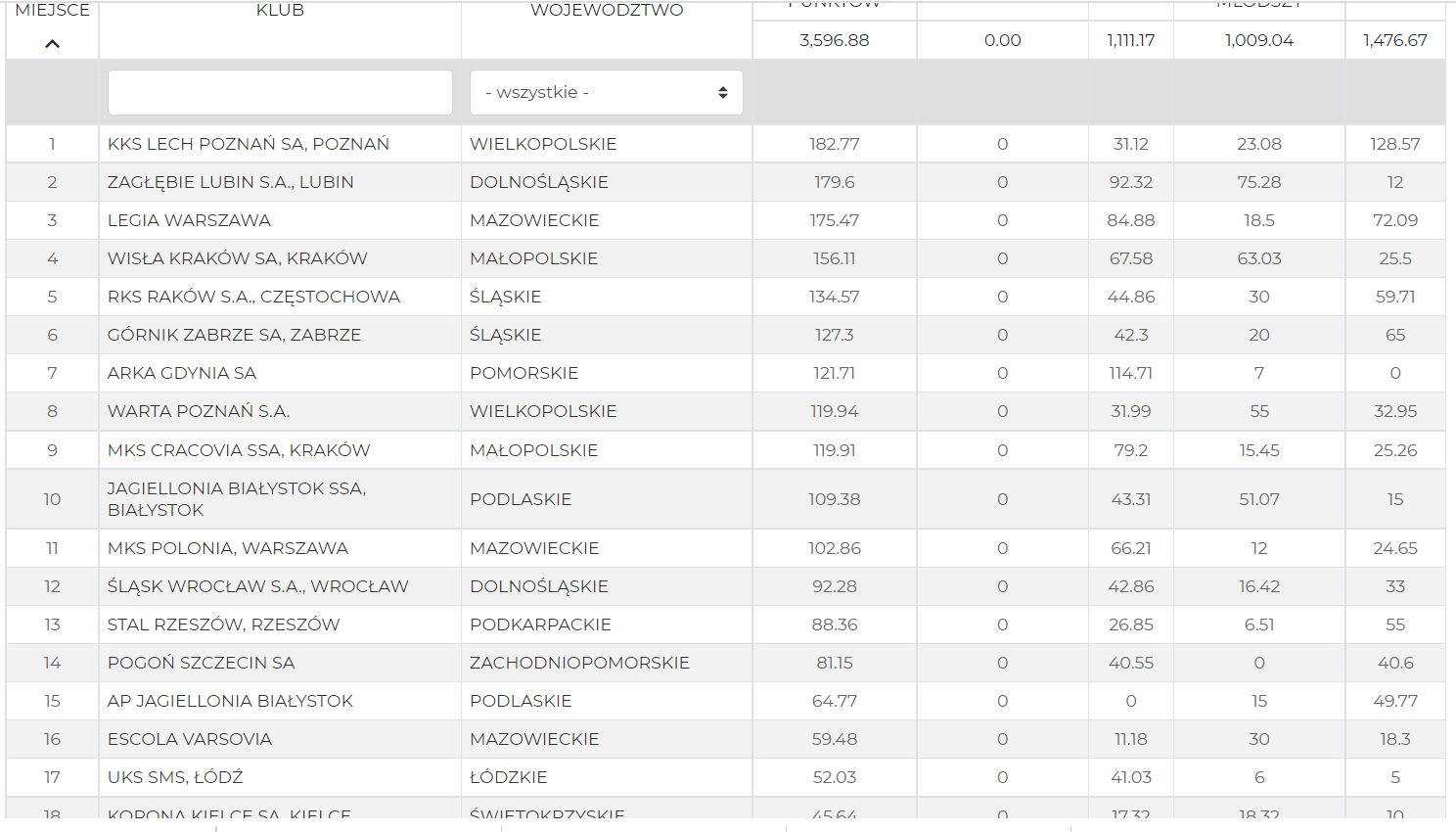Click total points value 3,596.88

835,40
